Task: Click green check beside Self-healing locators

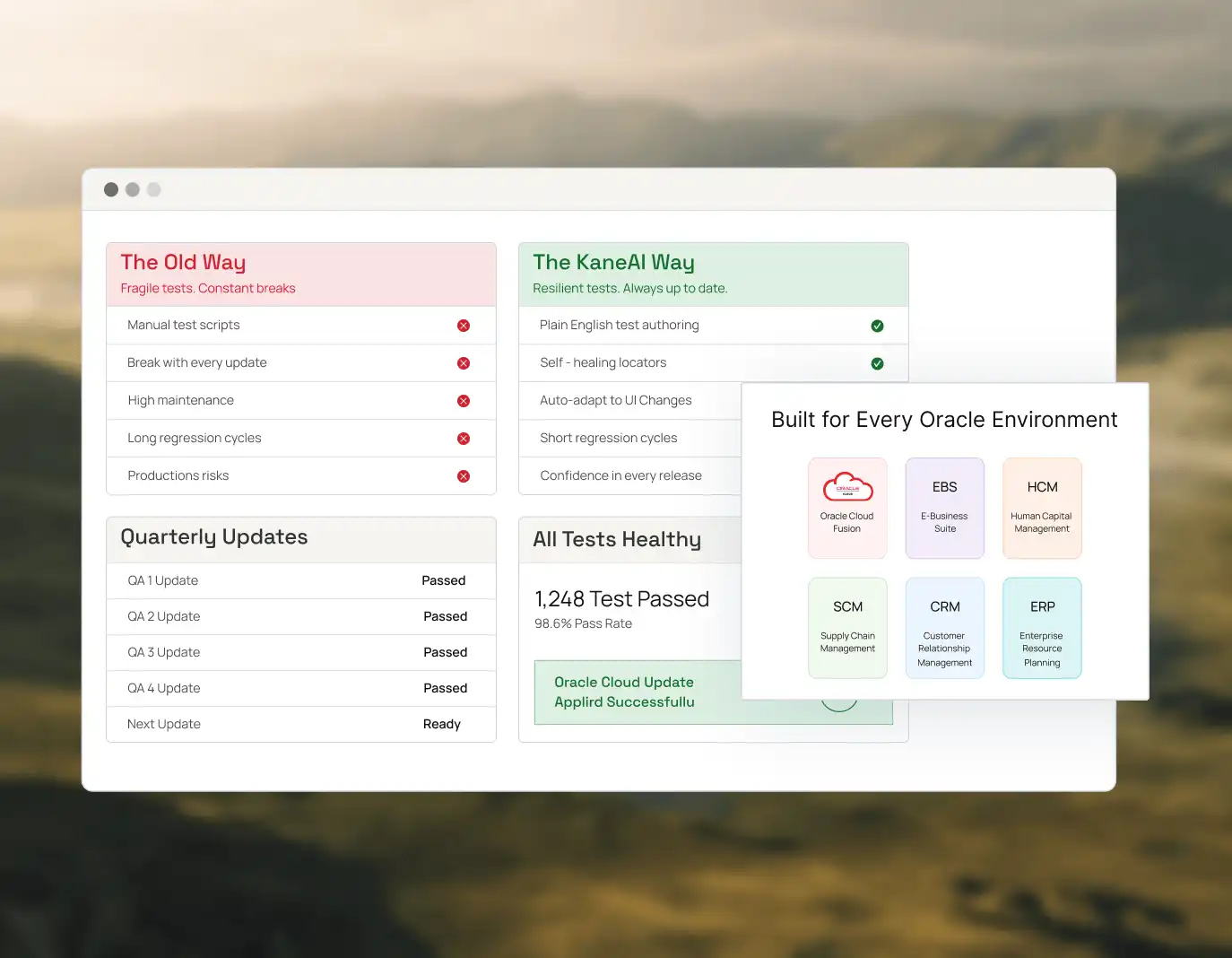Action: [x=877, y=363]
